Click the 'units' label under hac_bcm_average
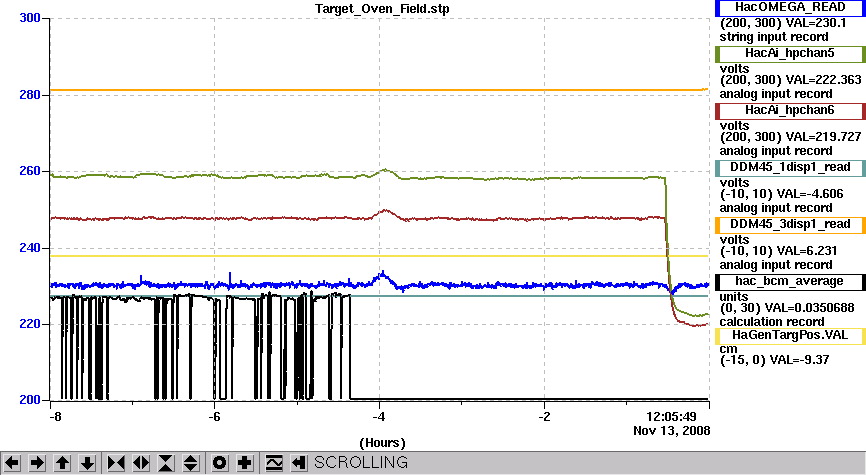Screen dimensions: 866x475 coord(733,297)
